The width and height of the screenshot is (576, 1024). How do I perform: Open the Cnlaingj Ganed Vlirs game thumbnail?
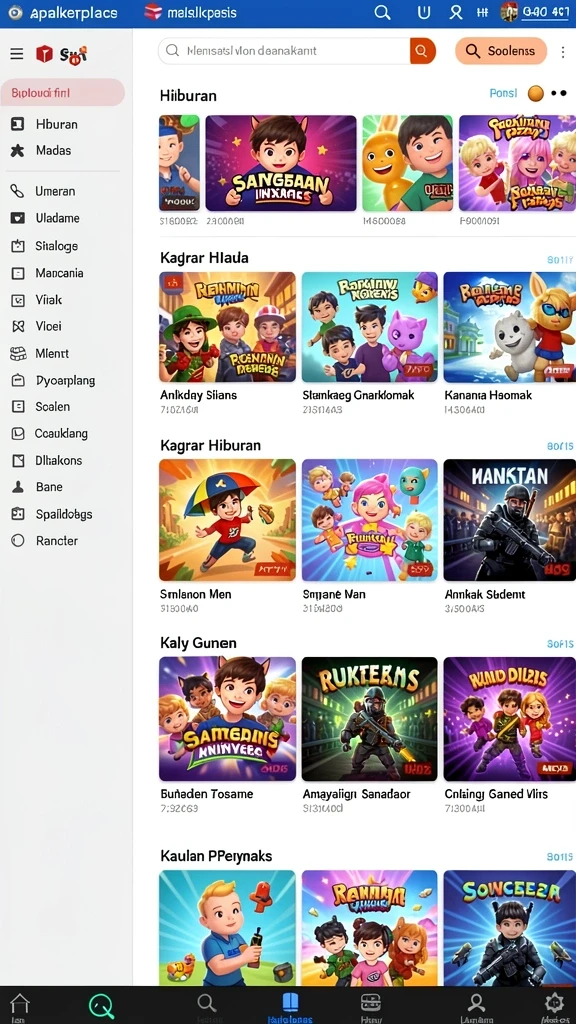coord(509,719)
